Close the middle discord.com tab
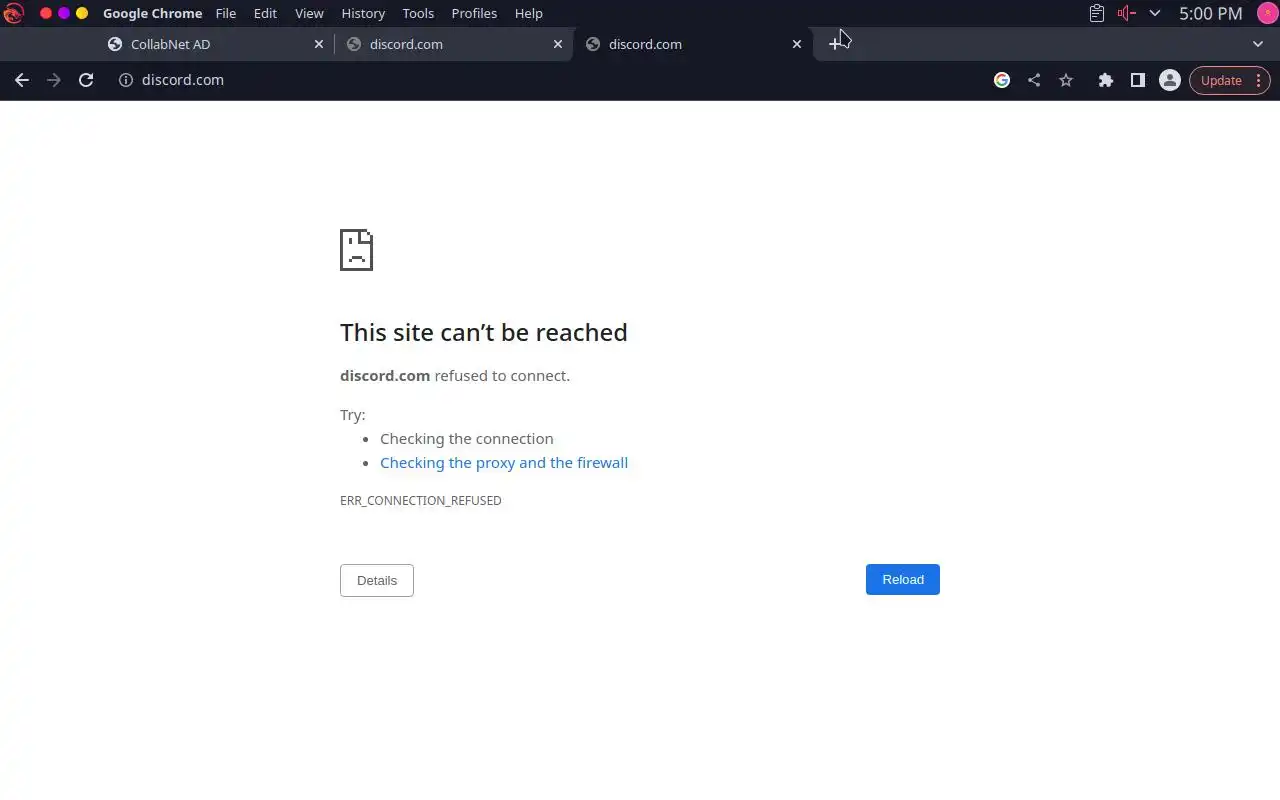 point(558,44)
